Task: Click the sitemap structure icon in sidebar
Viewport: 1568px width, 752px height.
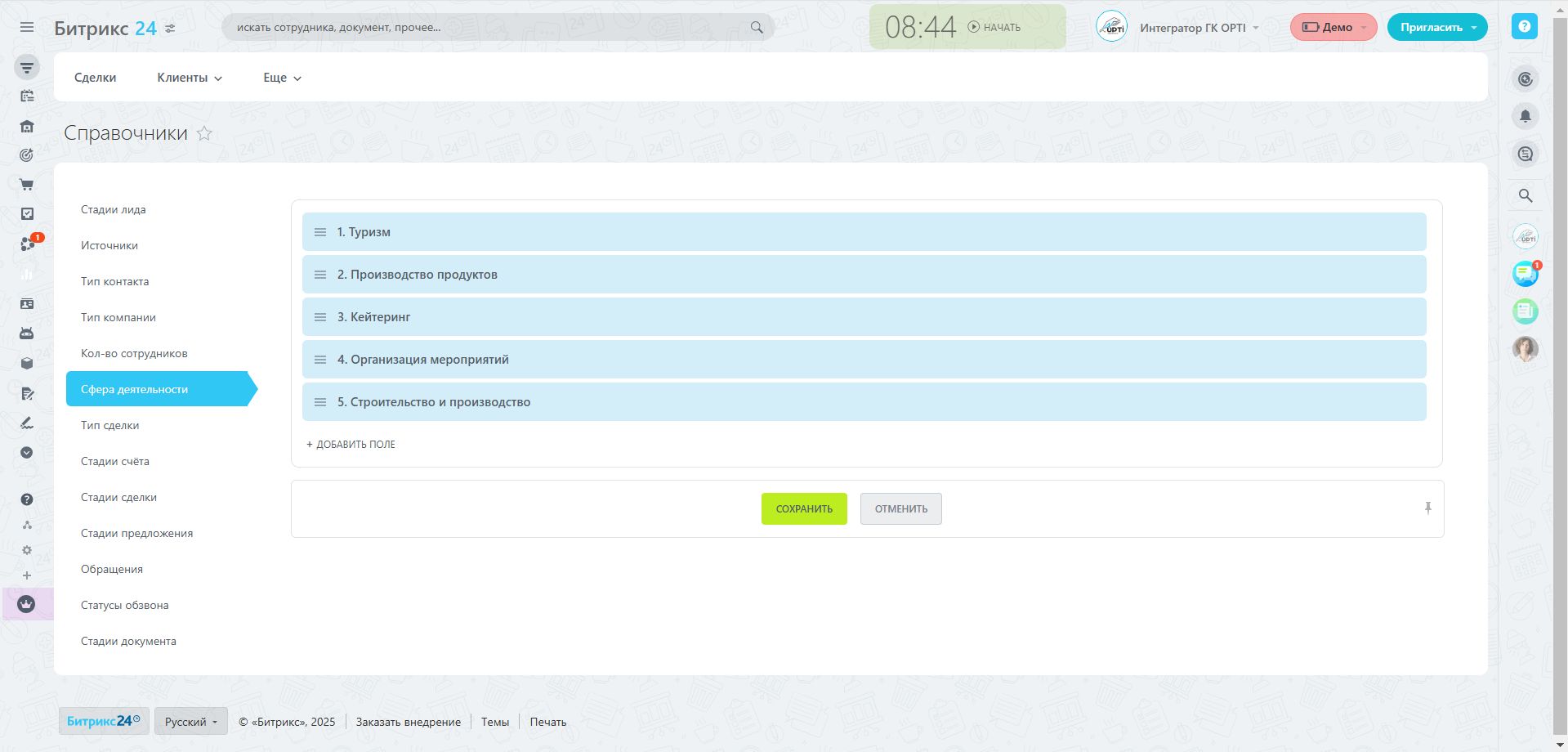Action: 27,525
